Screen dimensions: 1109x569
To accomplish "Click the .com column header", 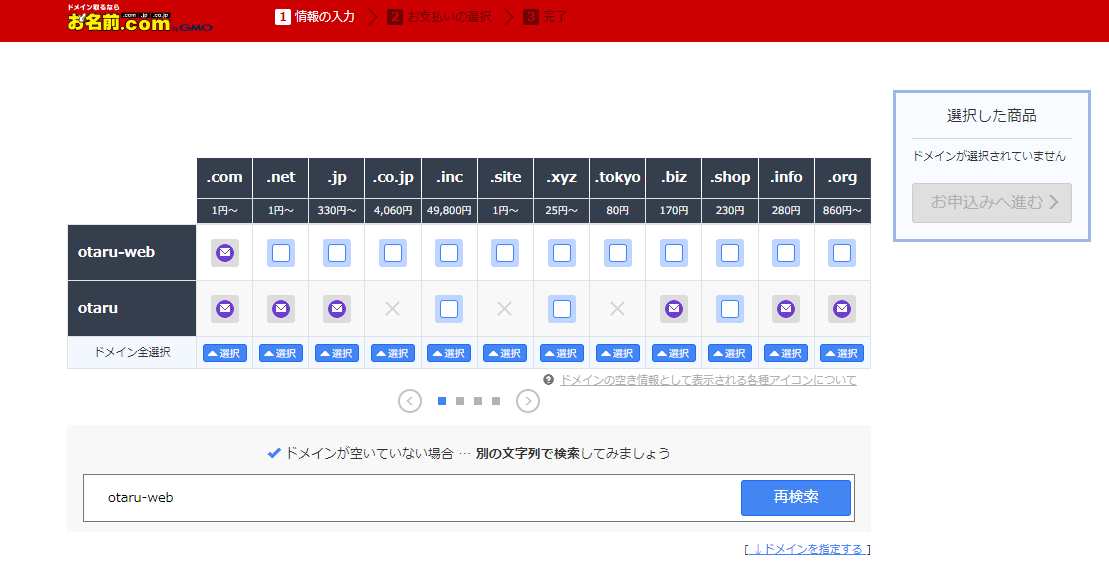I will [224, 177].
